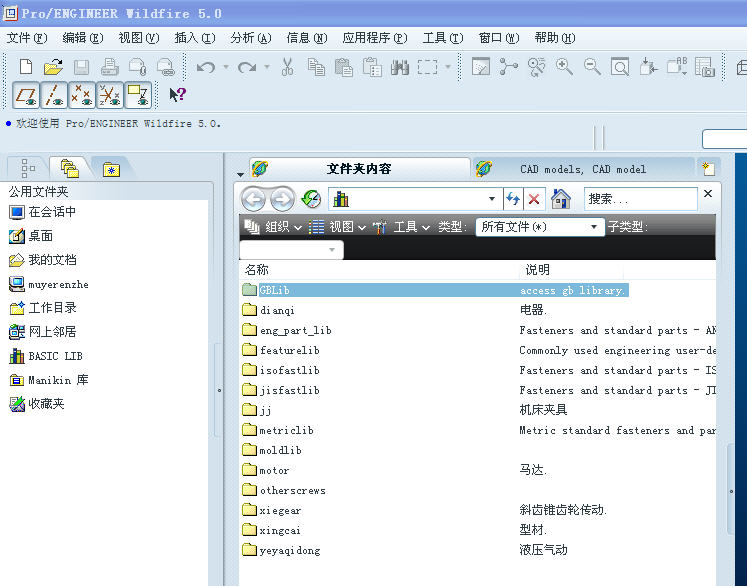Click the Cut scissors icon
The image size is (747, 586).
point(287,67)
